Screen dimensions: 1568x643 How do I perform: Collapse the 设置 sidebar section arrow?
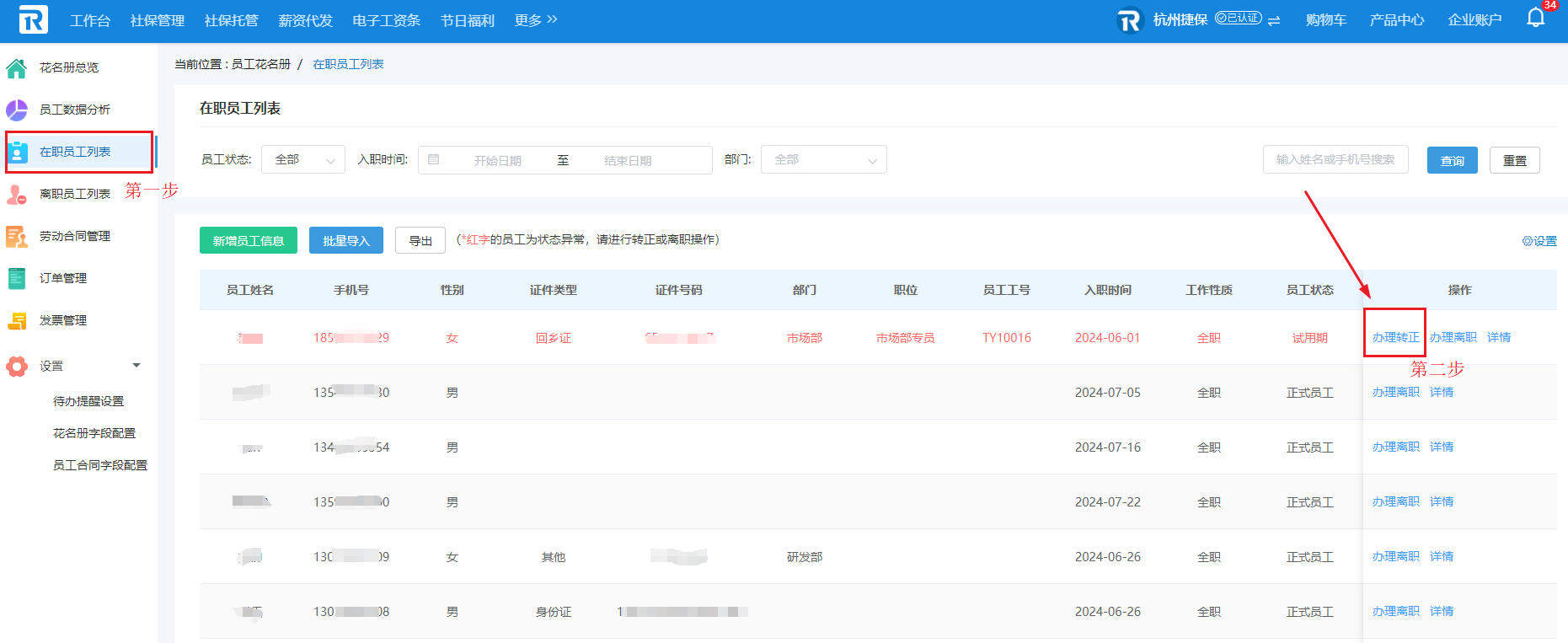(136, 366)
